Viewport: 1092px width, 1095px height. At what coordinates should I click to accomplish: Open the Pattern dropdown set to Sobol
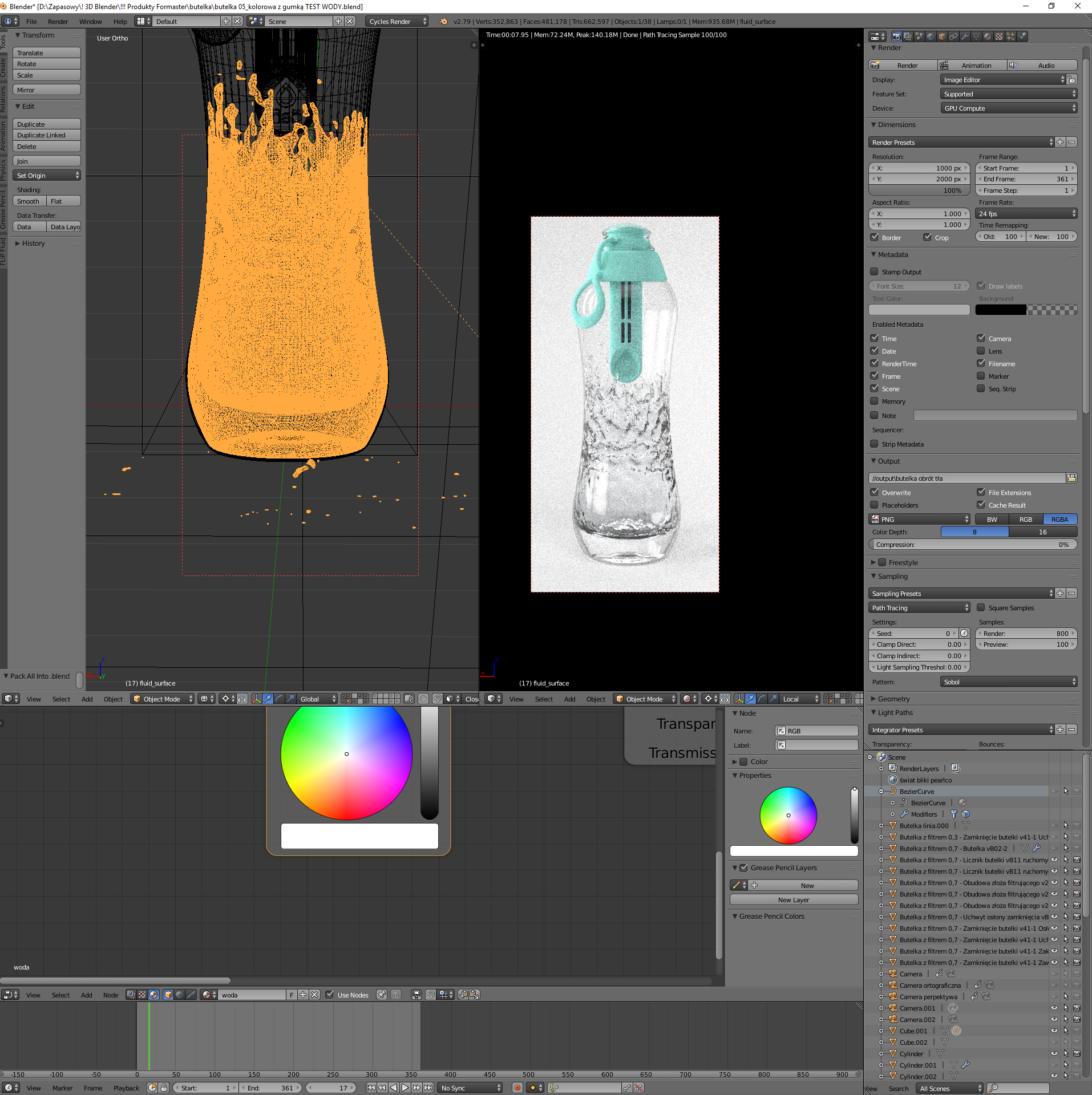[1009, 682]
